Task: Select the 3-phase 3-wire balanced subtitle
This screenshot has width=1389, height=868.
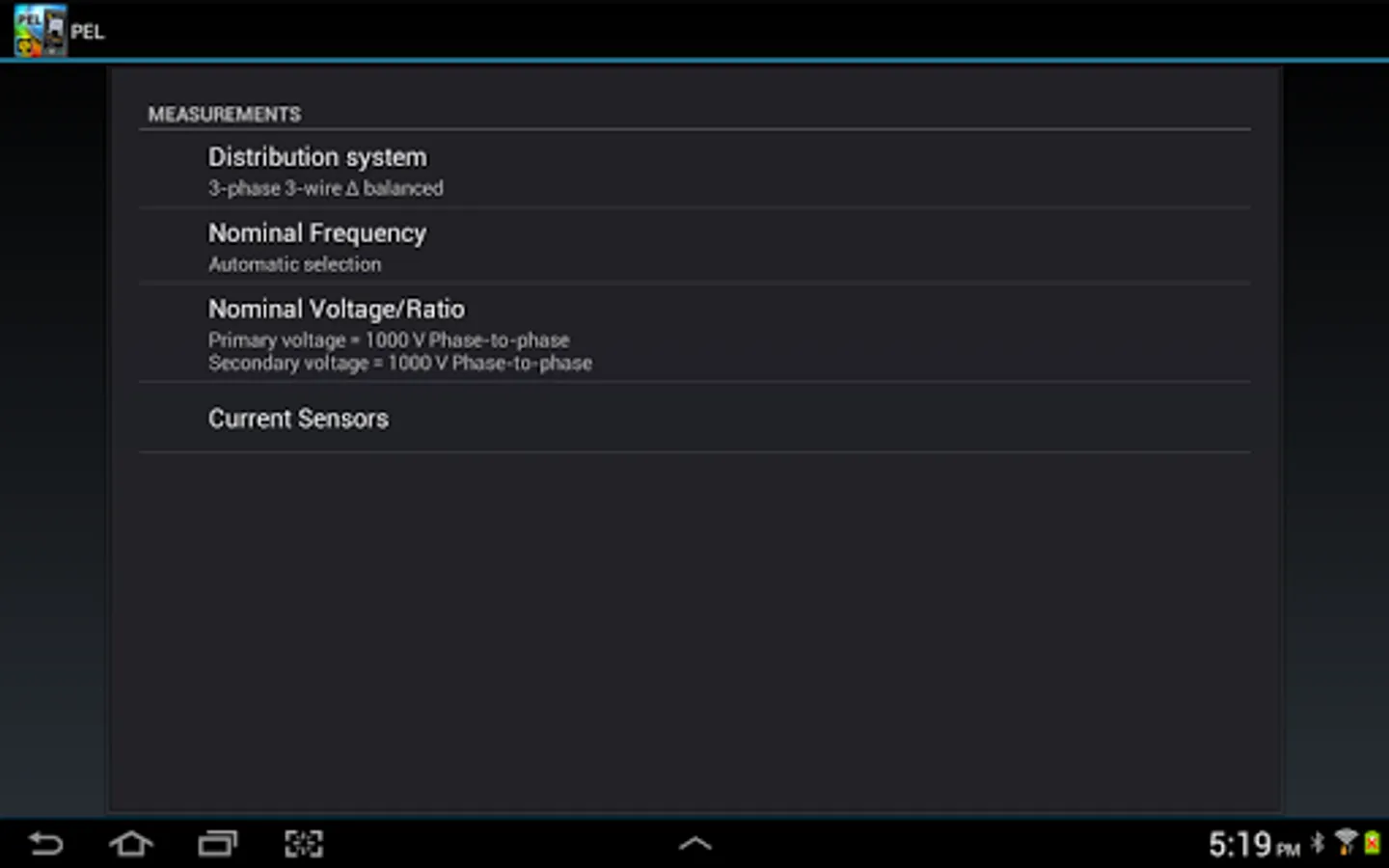Action: tap(326, 188)
